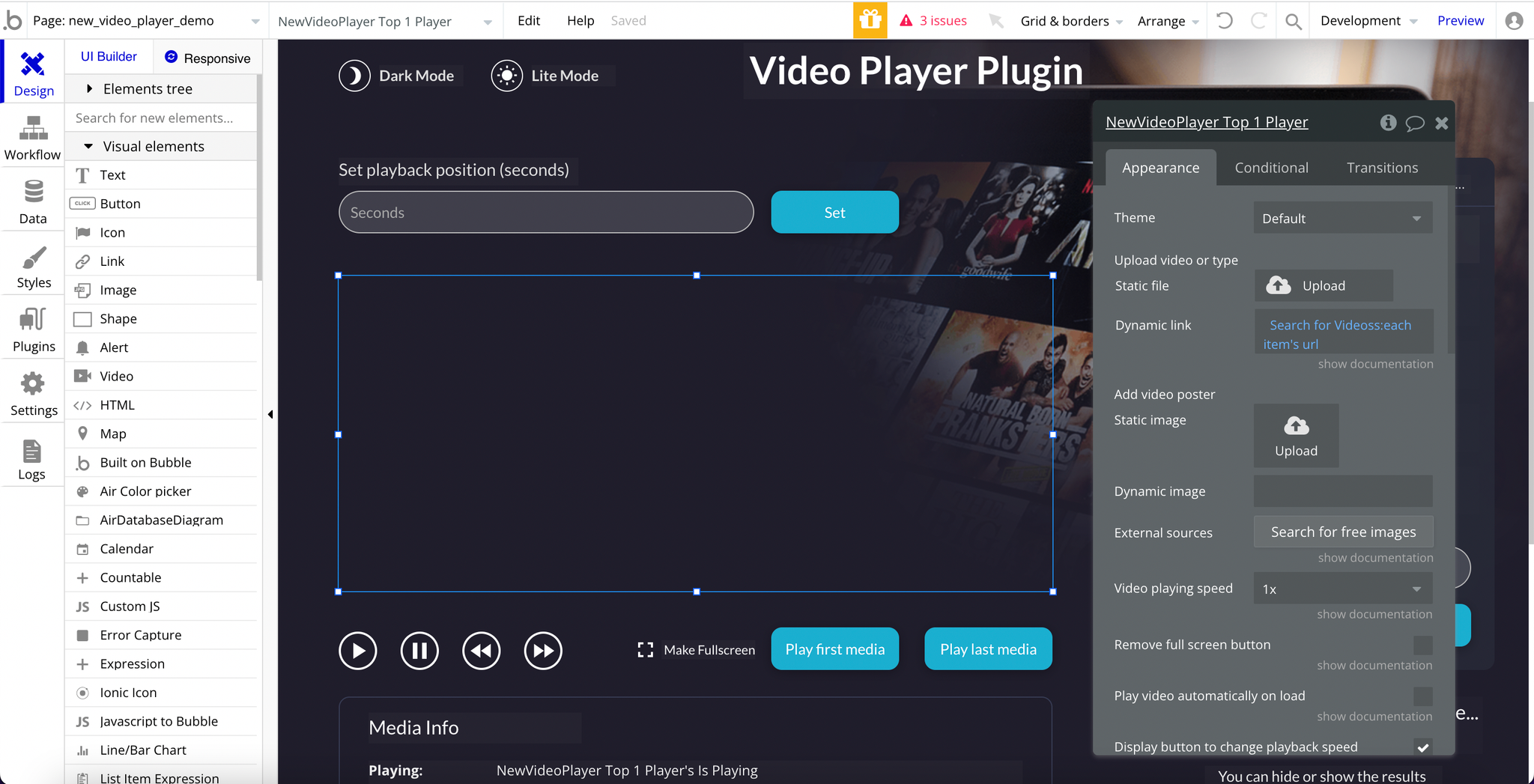Switch to the Conditional tab
Screen dimensions: 1534x784
[x=1272, y=168]
